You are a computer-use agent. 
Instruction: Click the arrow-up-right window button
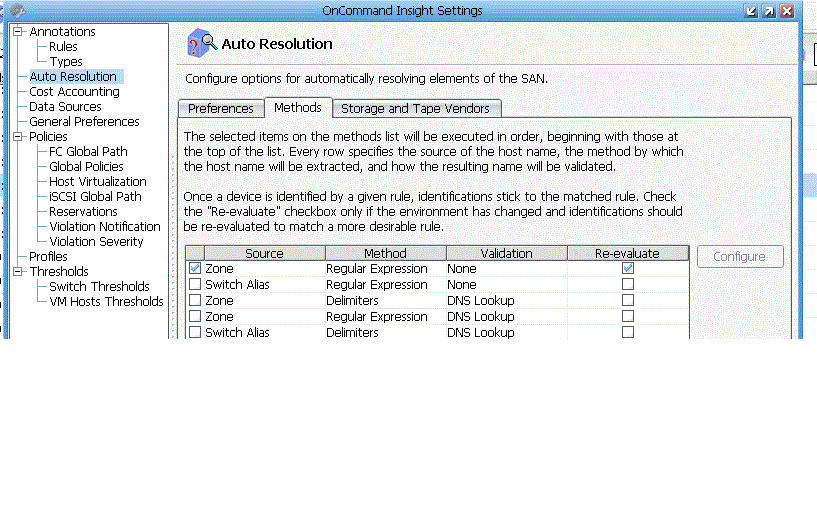(x=769, y=11)
